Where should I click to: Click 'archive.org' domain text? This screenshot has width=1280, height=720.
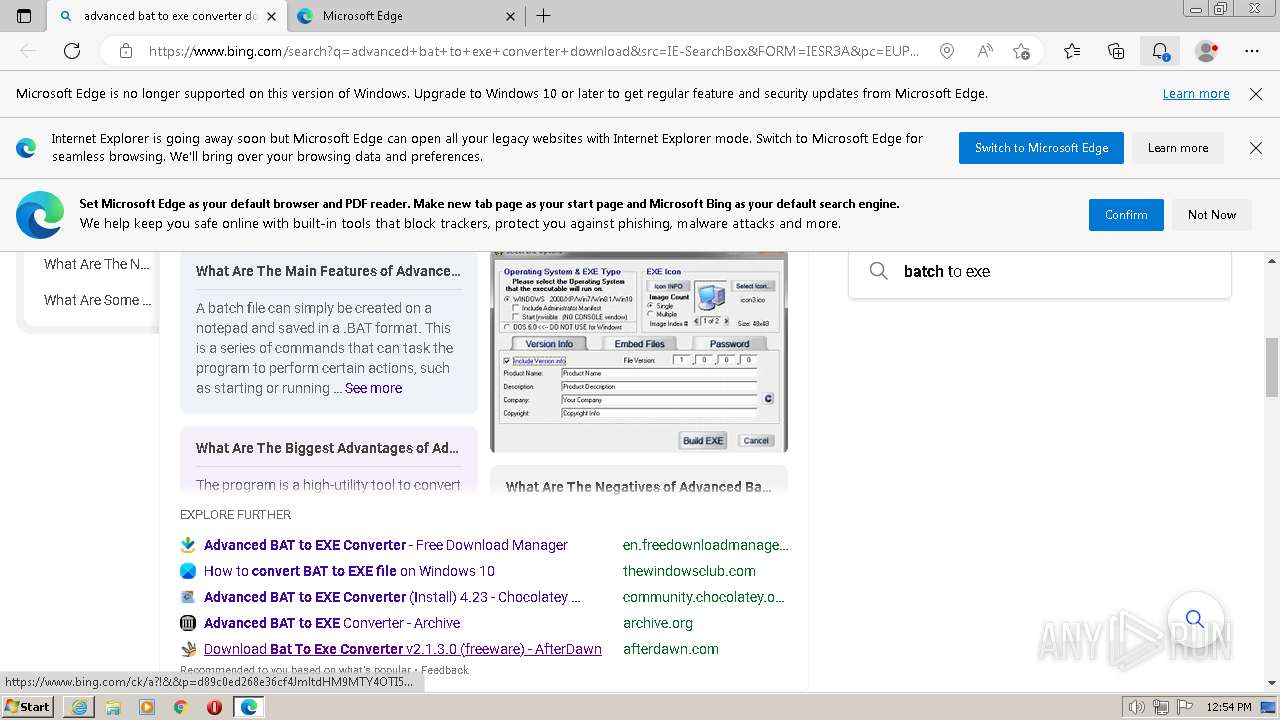(658, 623)
